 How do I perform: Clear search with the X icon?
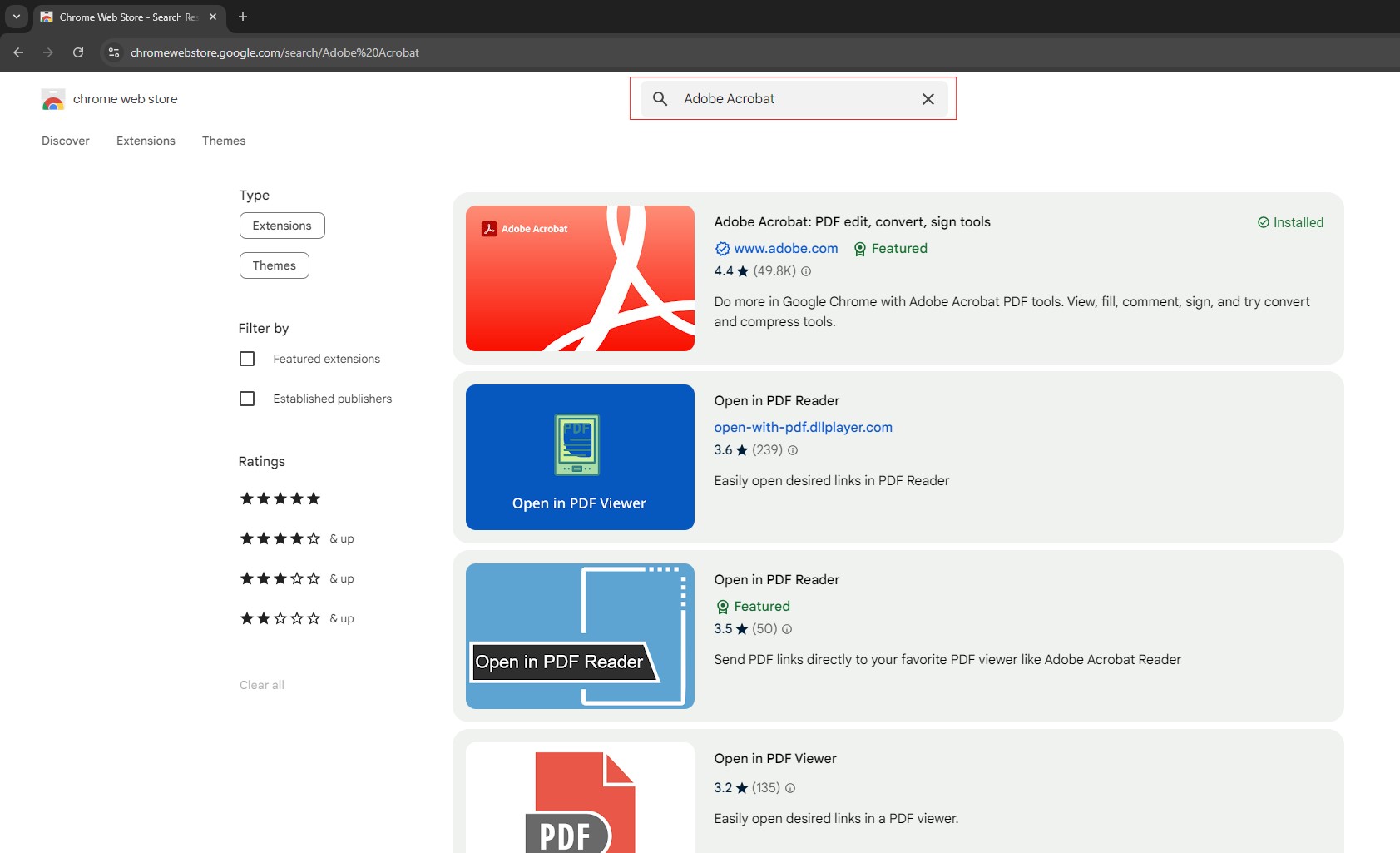click(928, 99)
